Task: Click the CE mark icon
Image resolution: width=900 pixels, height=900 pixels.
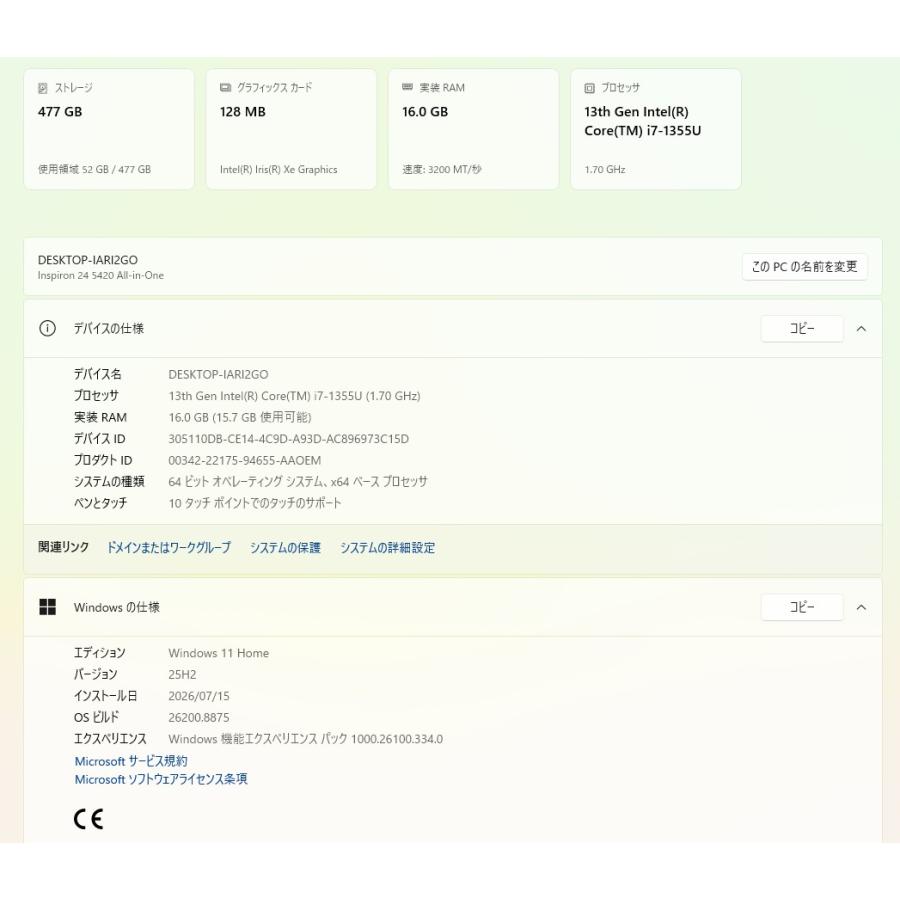Action: coord(88,819)
